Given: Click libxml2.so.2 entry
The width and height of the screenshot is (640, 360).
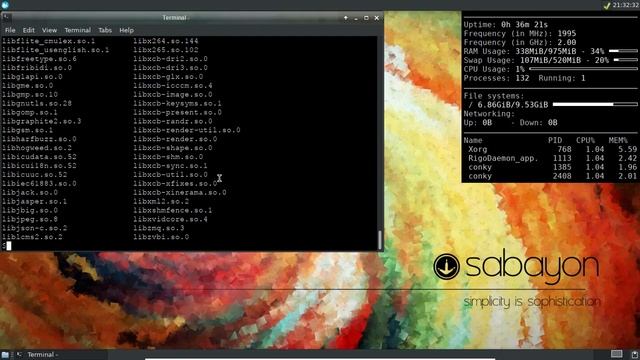Looking at the screenshot, I should point(161,202).
